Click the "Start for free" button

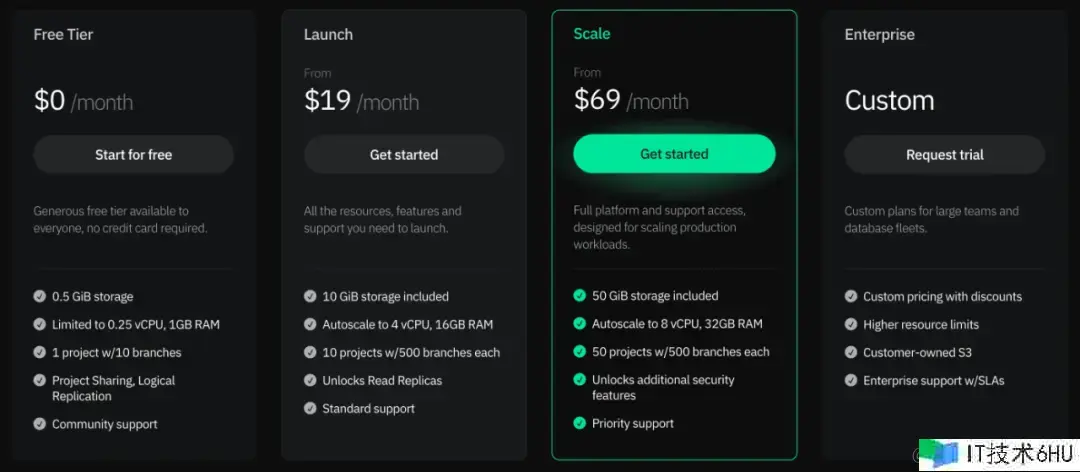(133, 155)
